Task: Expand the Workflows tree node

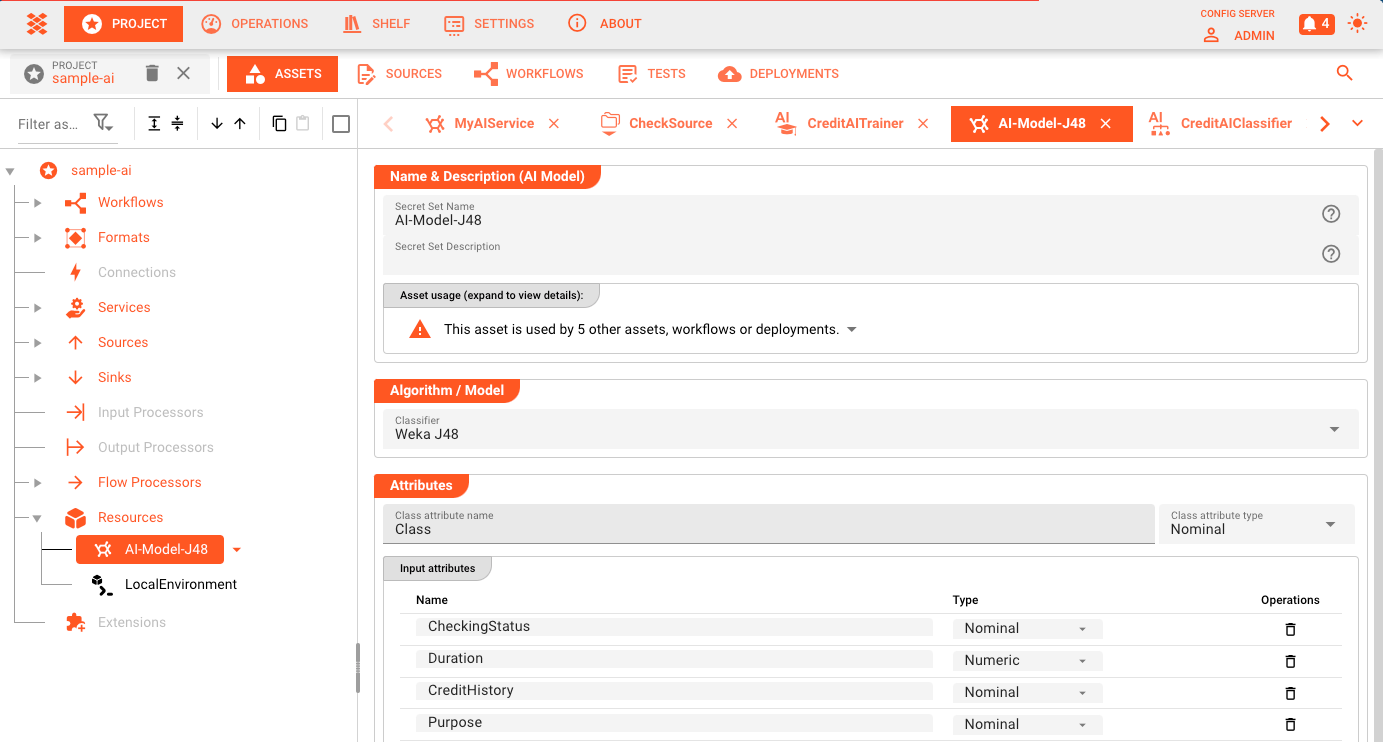Action: (x=37, y=203)
